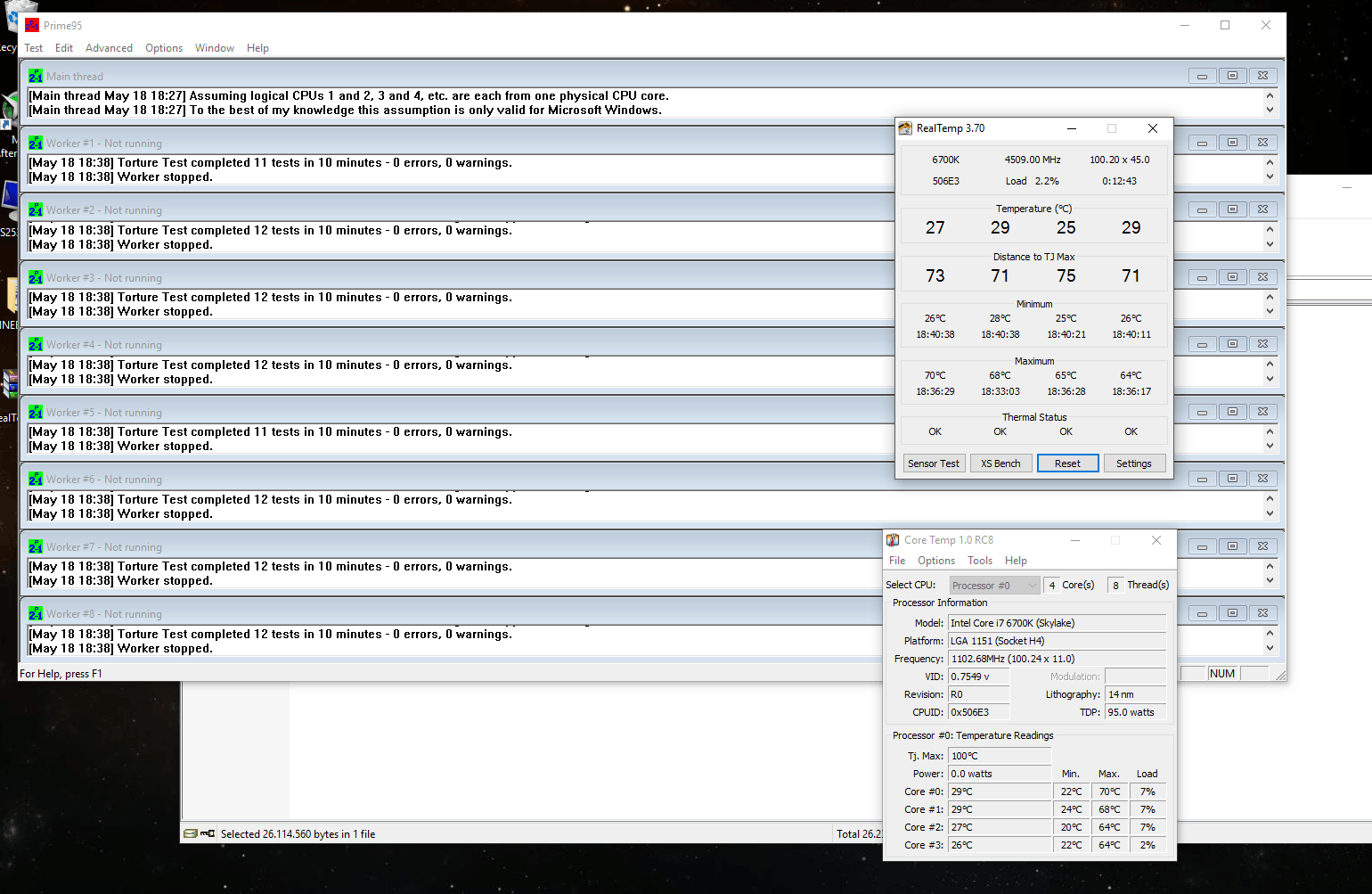Minimize the Main thread child window
Viewport: 1372px width, 894px height.
(x=1203, y=76)
